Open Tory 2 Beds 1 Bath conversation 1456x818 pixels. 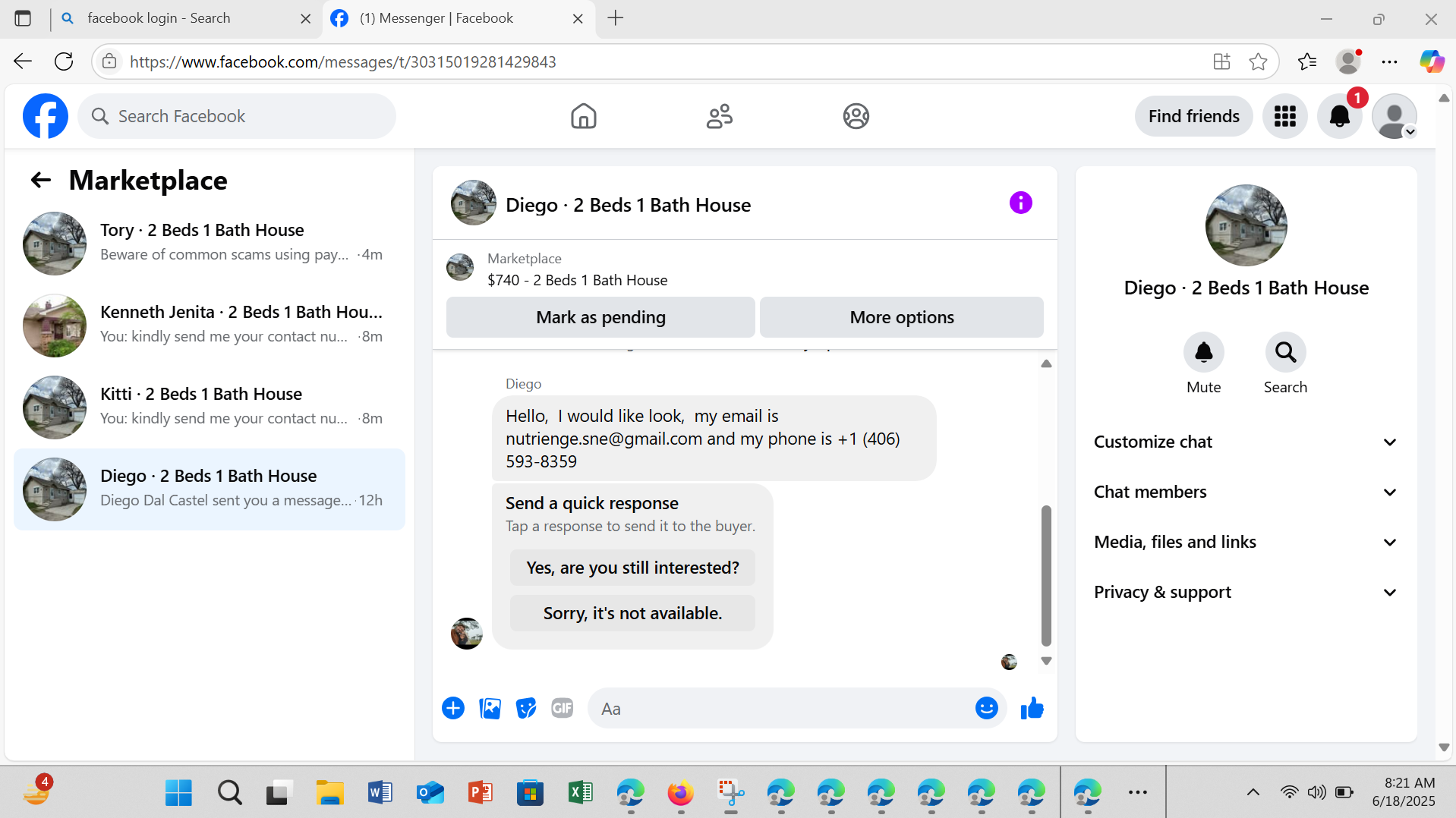210,243
